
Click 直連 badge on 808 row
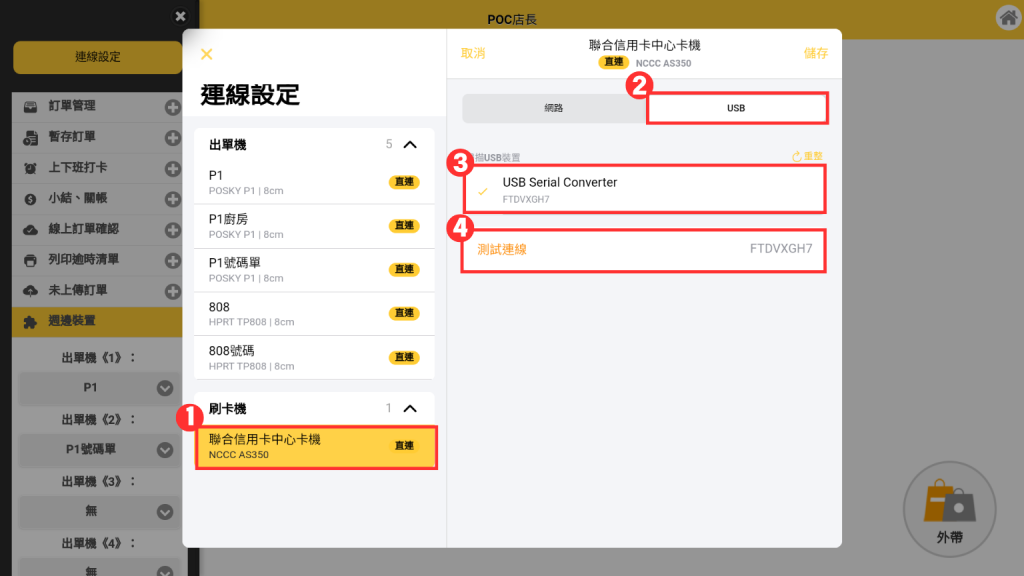click(x=404, y=313)
